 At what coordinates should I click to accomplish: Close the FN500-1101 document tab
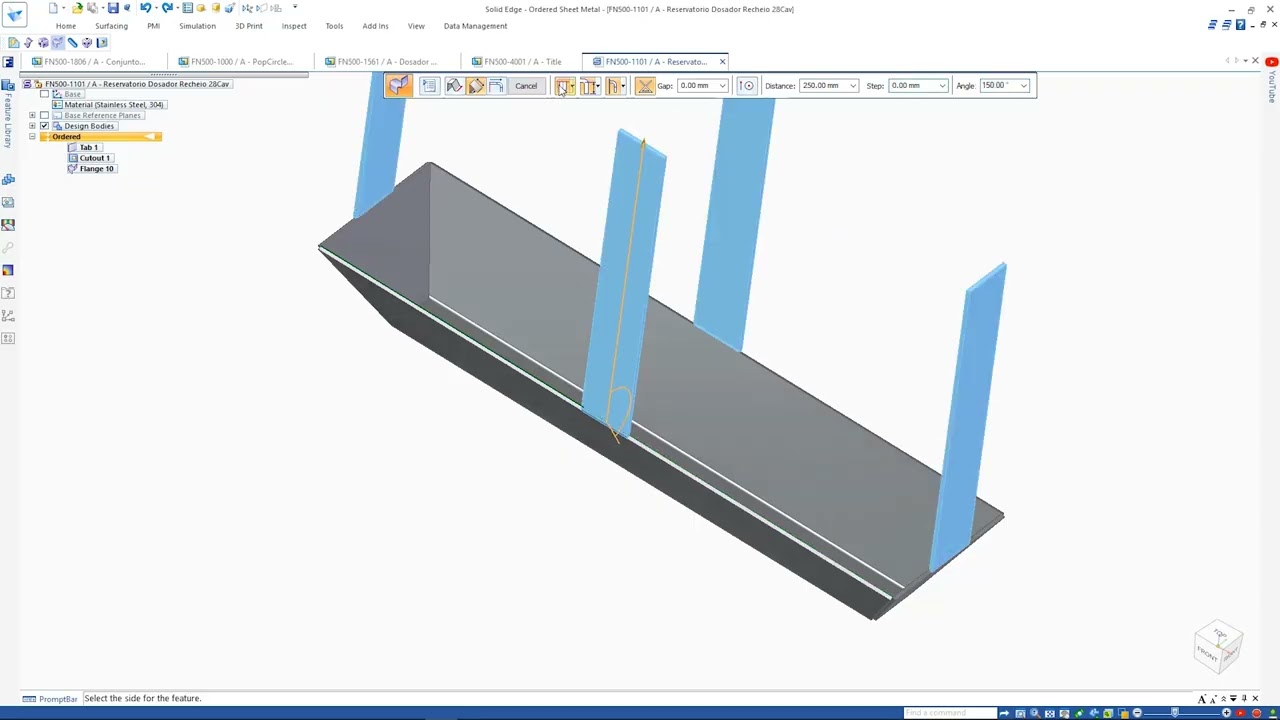[x=722, y=61]
